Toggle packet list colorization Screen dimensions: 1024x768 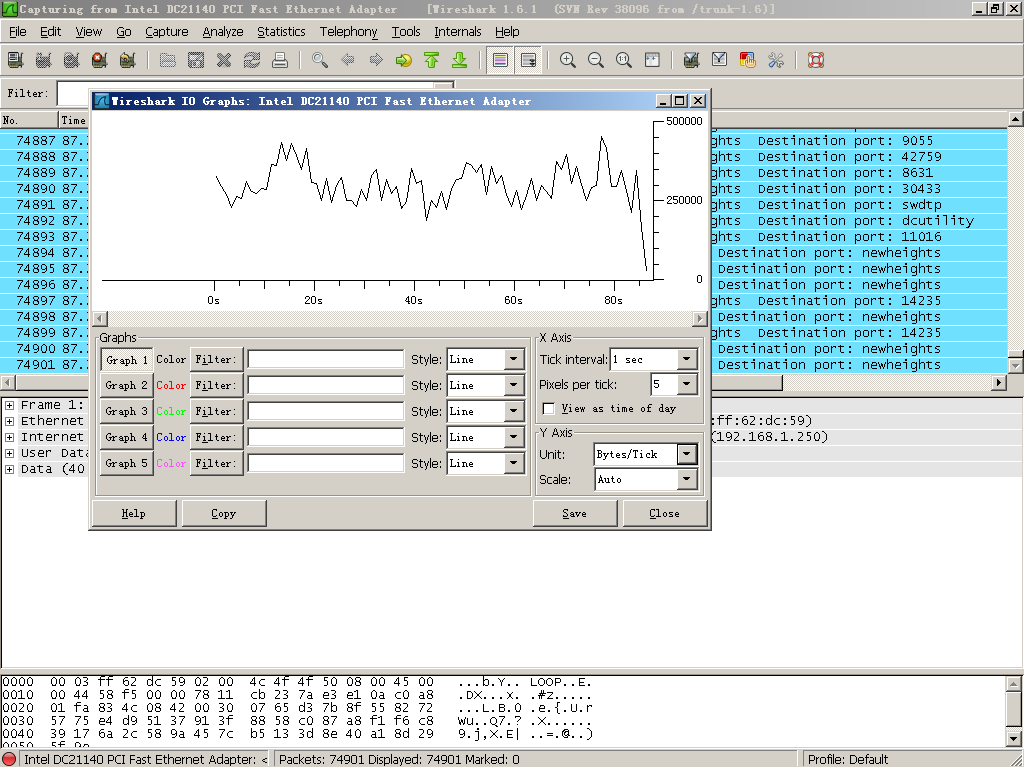[x=500, y=60]
